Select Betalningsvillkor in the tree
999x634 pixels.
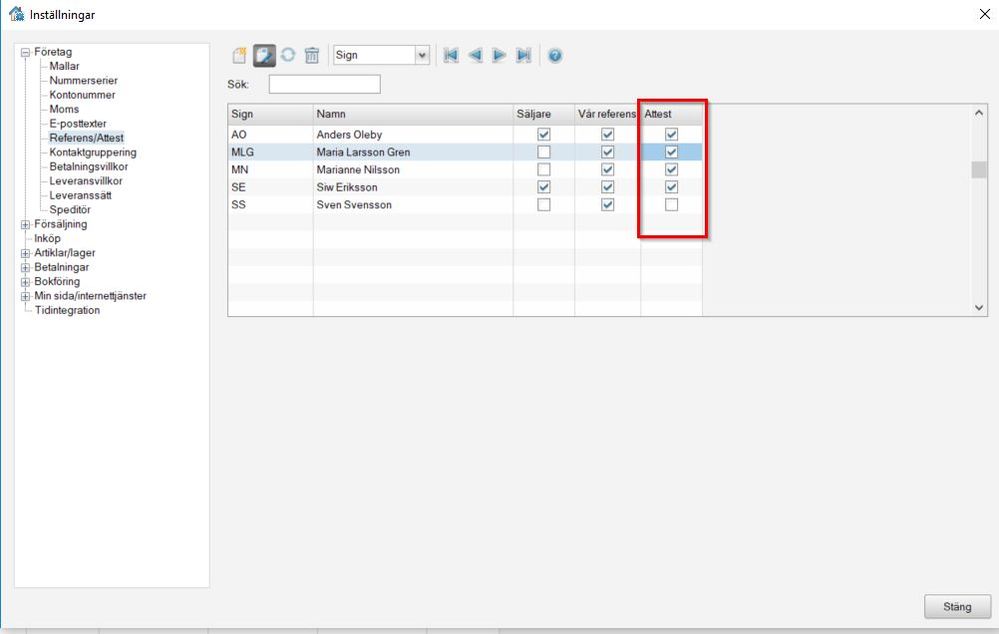point(89,166)
